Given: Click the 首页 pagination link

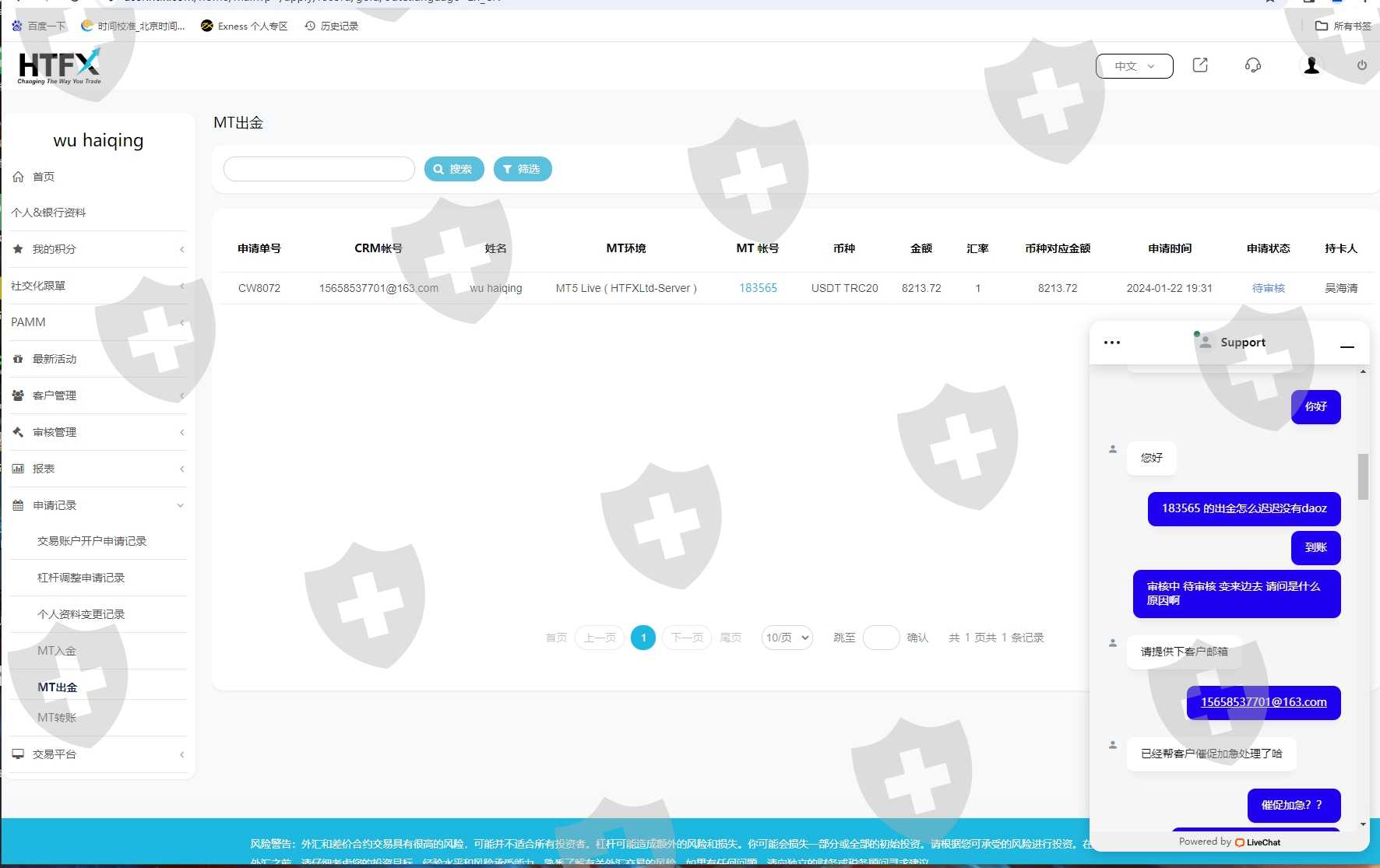Looking at the screenshot, I should pos(556,638).
